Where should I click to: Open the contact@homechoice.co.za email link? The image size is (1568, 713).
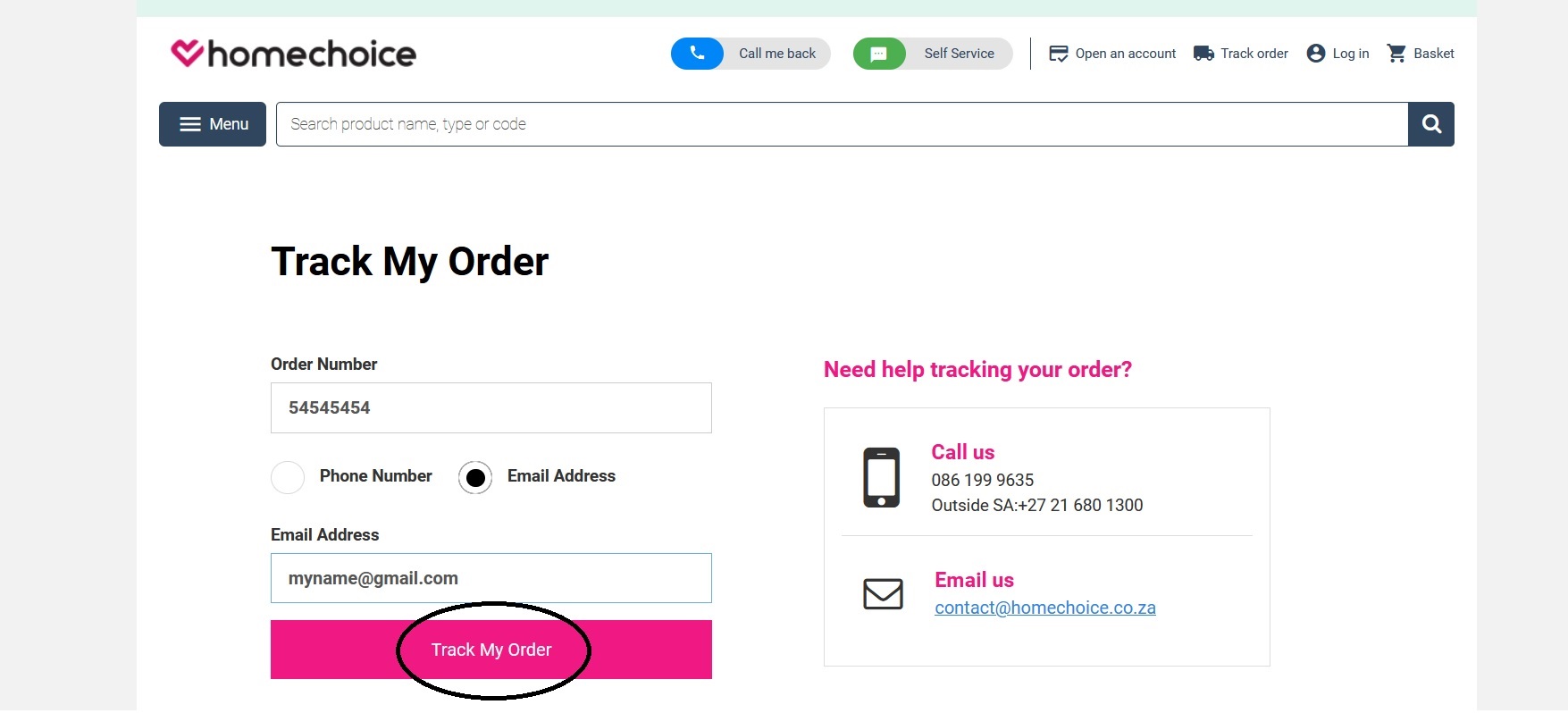[1044, 608]
